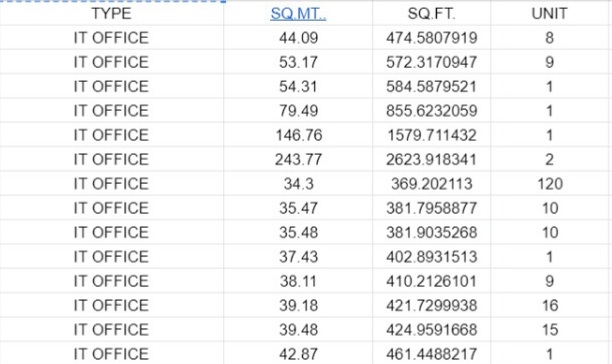
Task: Select unit cell with value 120
Action: (551, 183)
